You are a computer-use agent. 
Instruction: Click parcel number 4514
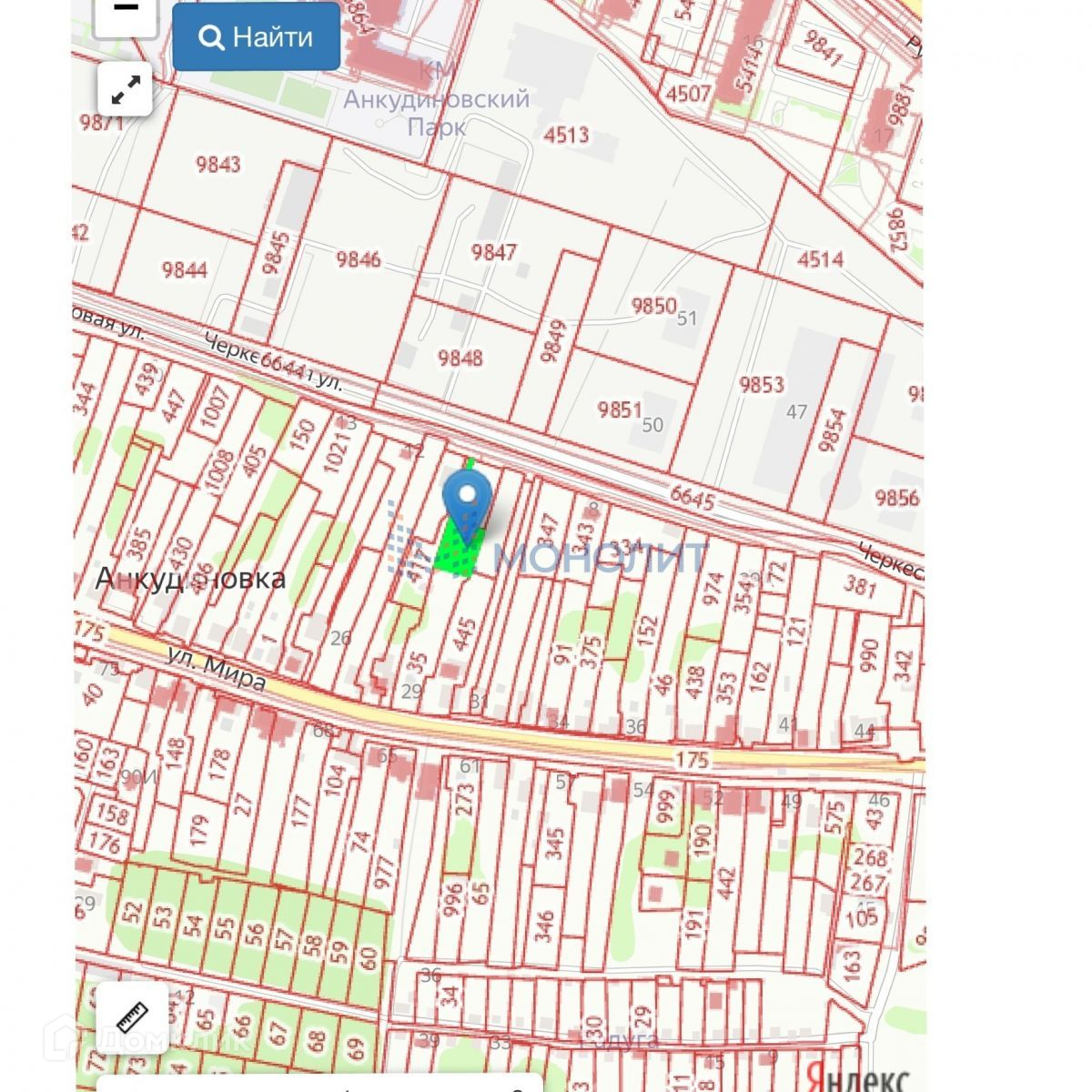[x=820, y=259]
